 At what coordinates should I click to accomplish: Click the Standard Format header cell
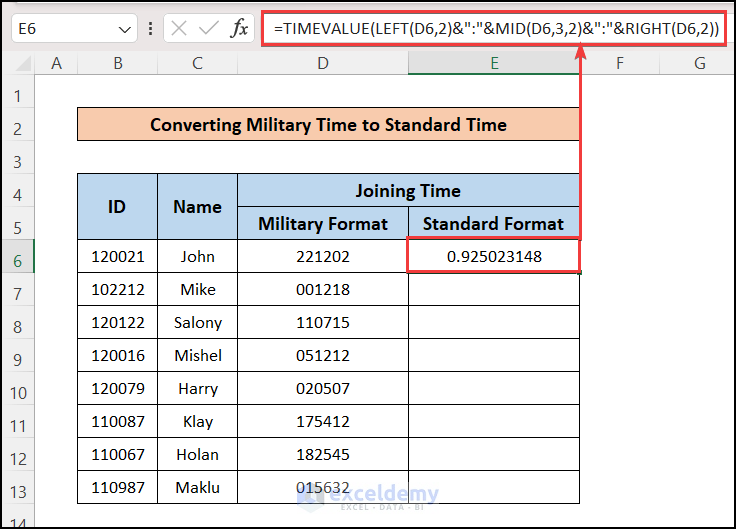coord(494,223)
